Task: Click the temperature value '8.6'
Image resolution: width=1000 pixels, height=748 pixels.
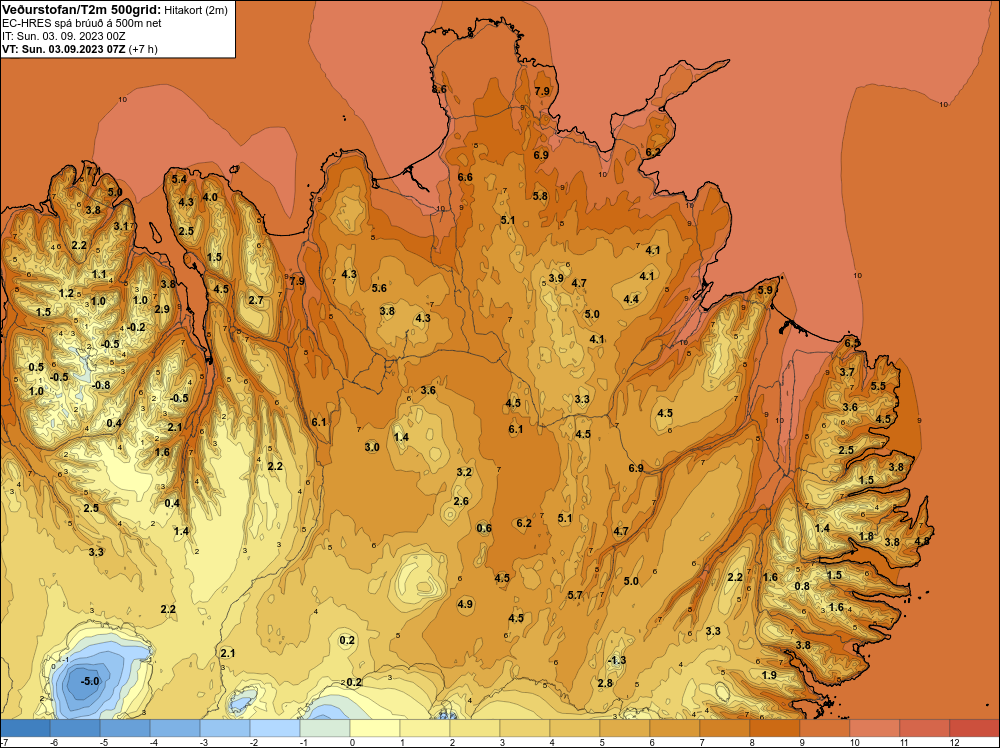Action: 439,89
